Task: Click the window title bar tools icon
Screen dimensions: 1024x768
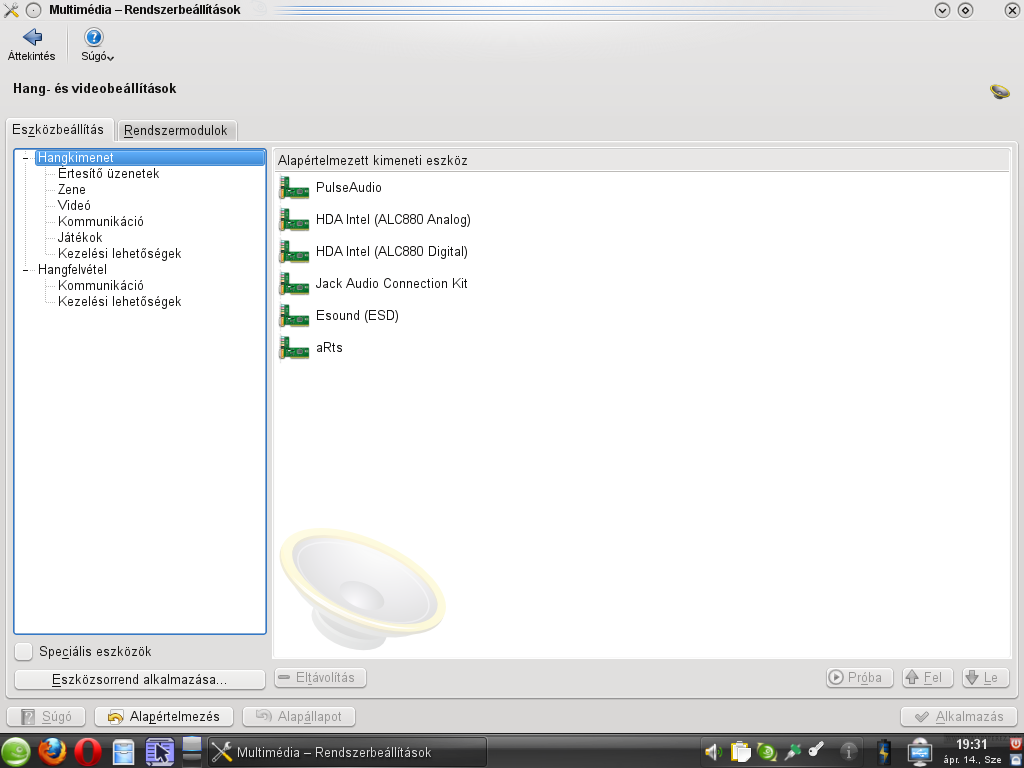Action: coord(11,10)
